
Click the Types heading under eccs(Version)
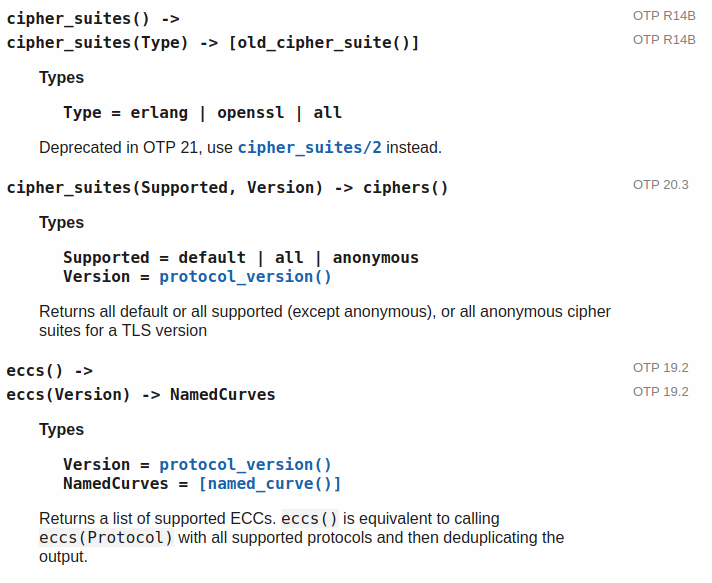coord(61,430)
